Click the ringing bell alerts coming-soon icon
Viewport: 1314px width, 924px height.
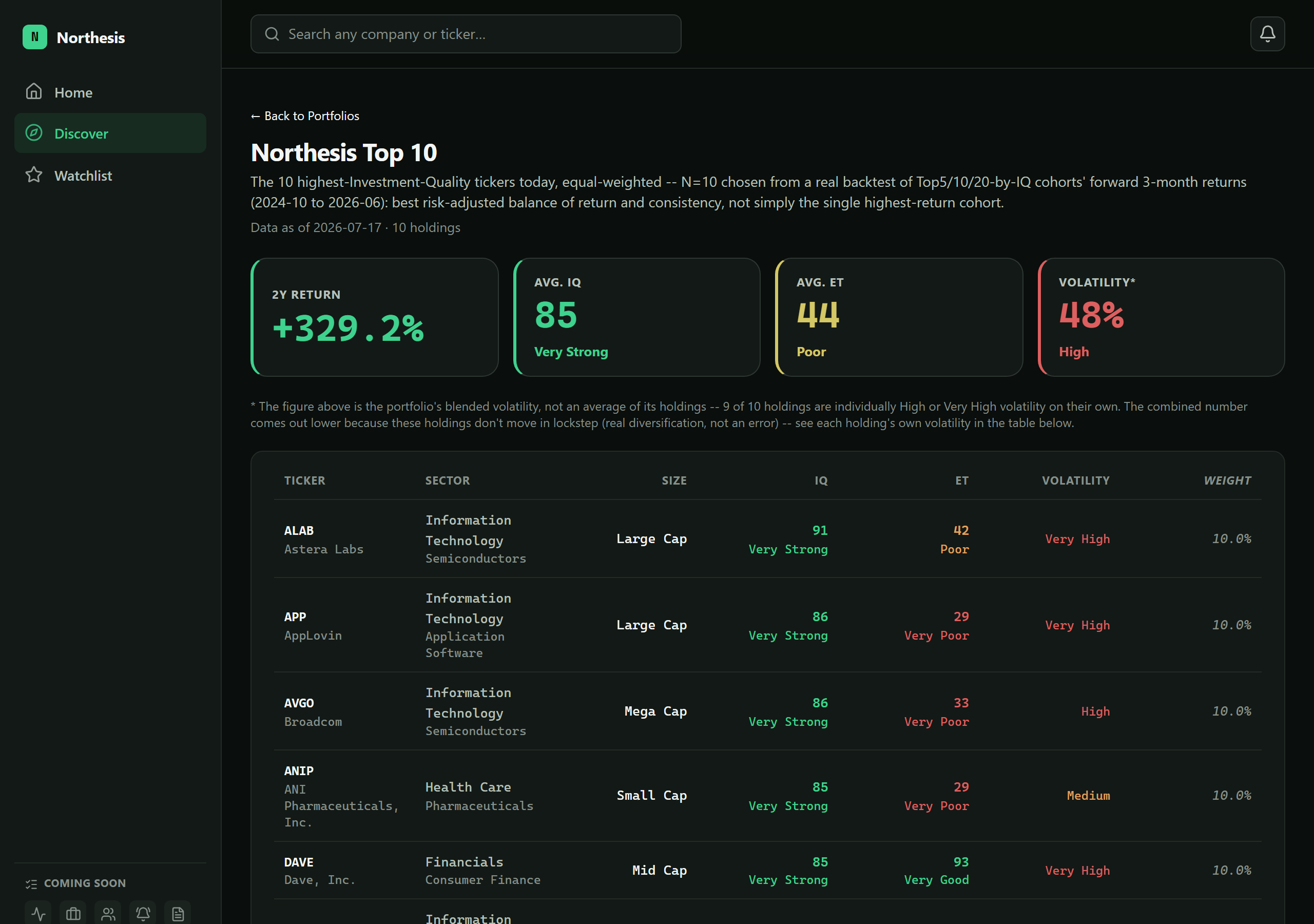[x=143, y=914]
